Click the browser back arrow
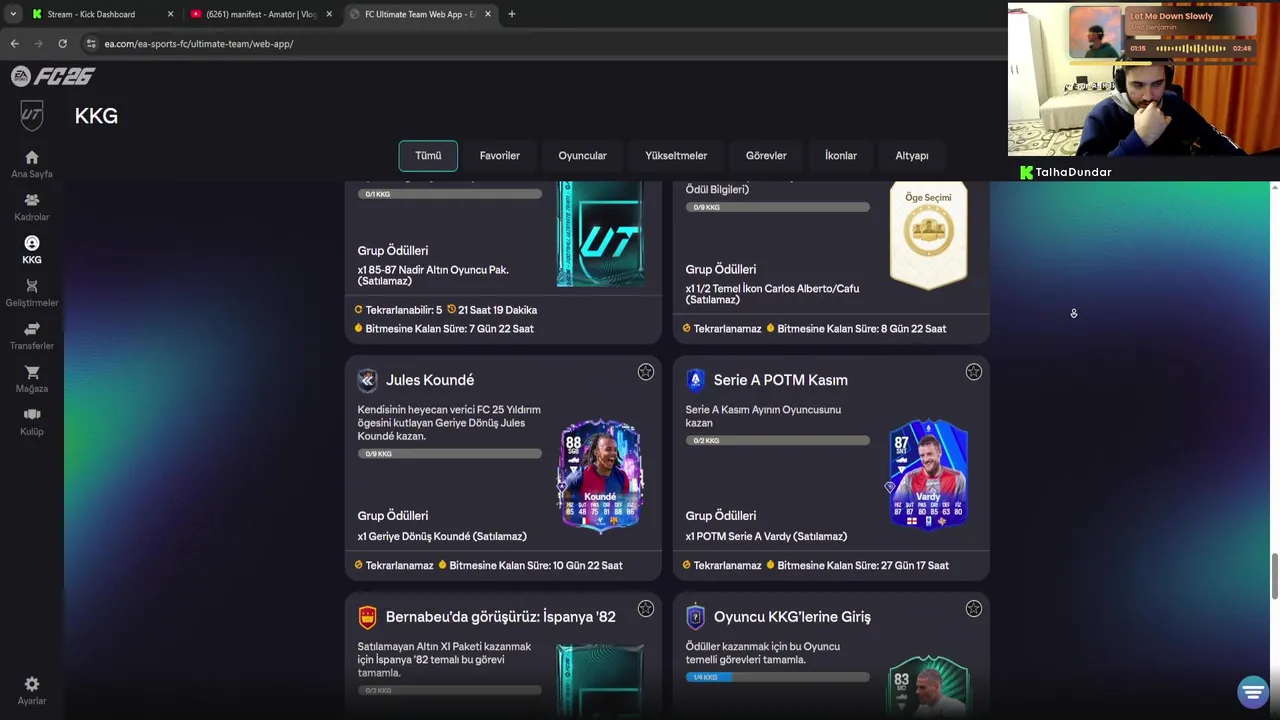Screen dimensions: 1280x720 click(14, 44)
